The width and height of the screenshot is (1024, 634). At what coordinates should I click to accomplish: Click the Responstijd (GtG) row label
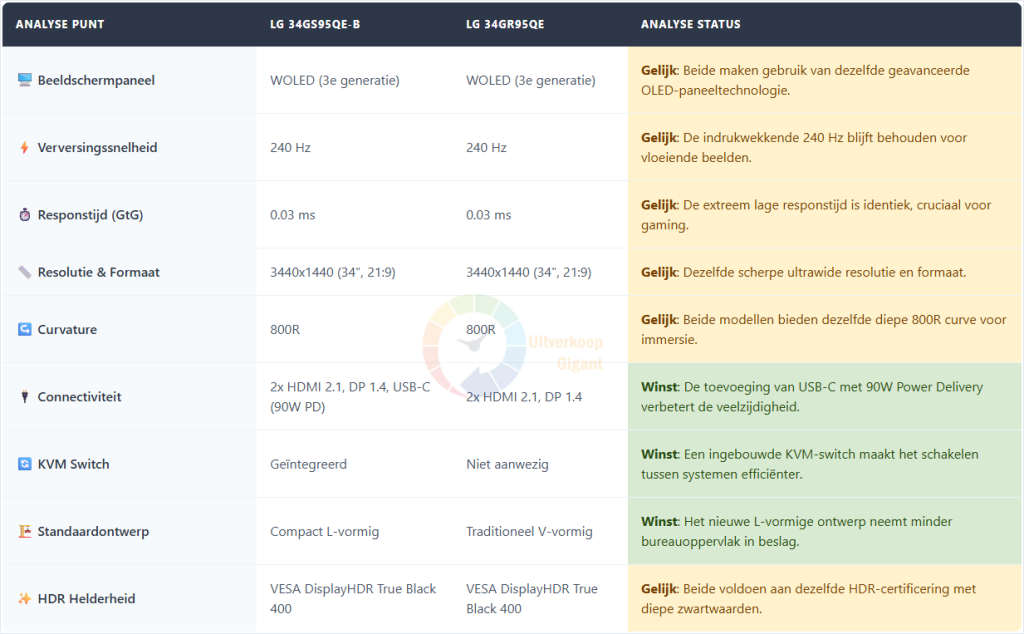coord(90,215)
